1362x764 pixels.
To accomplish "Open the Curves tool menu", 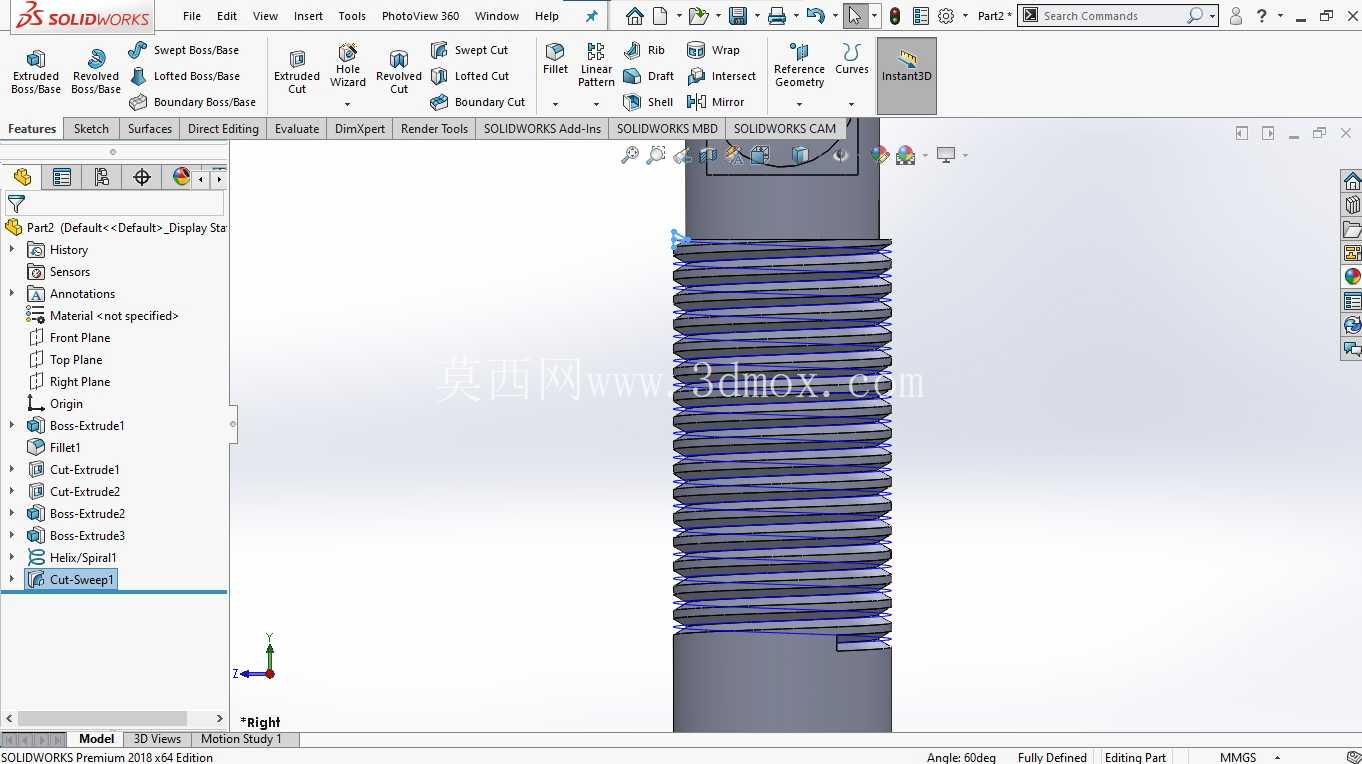I will point(852,60).
